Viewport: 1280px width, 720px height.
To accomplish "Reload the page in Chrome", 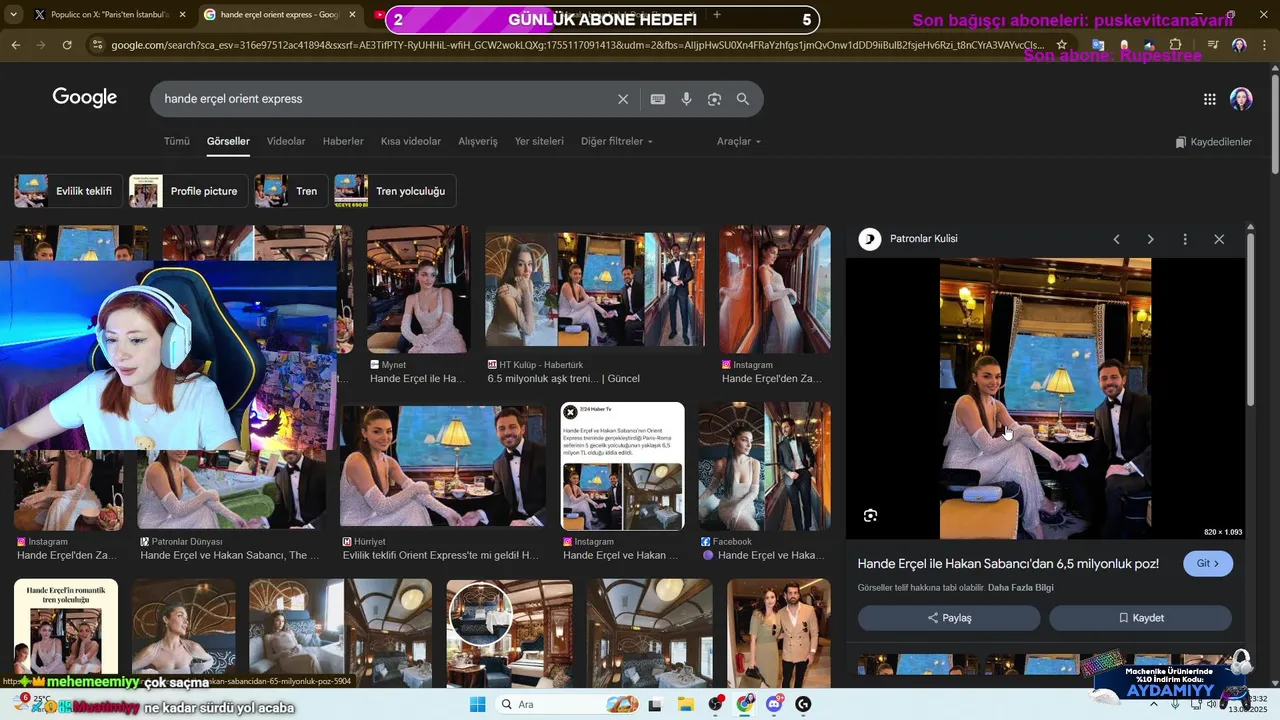I will (x=67, y=45).
